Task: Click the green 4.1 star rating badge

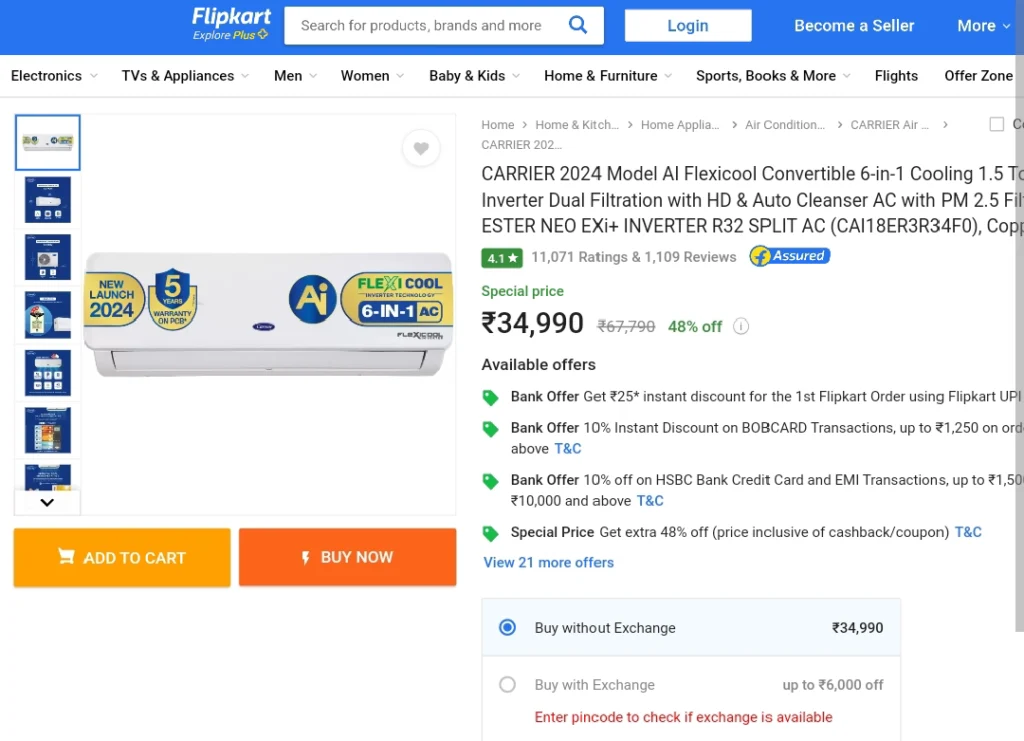Action: 502,258
